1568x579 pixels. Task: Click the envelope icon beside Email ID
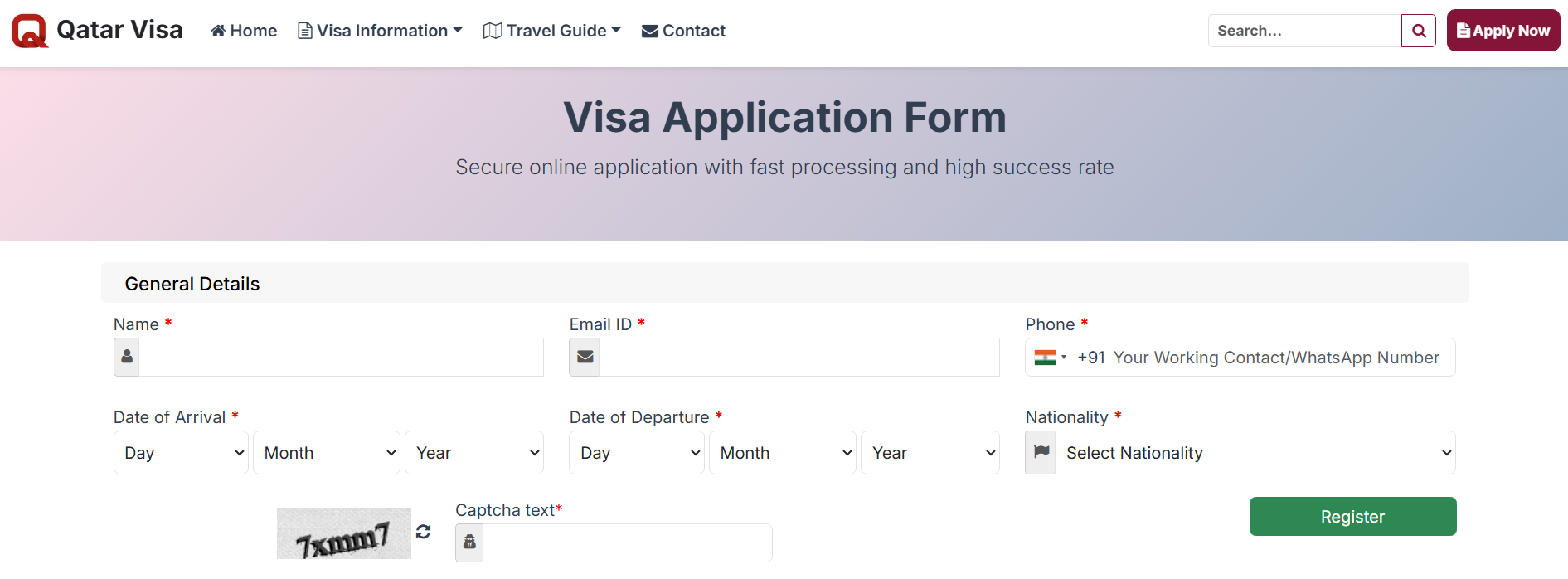[x=585, y=357]
